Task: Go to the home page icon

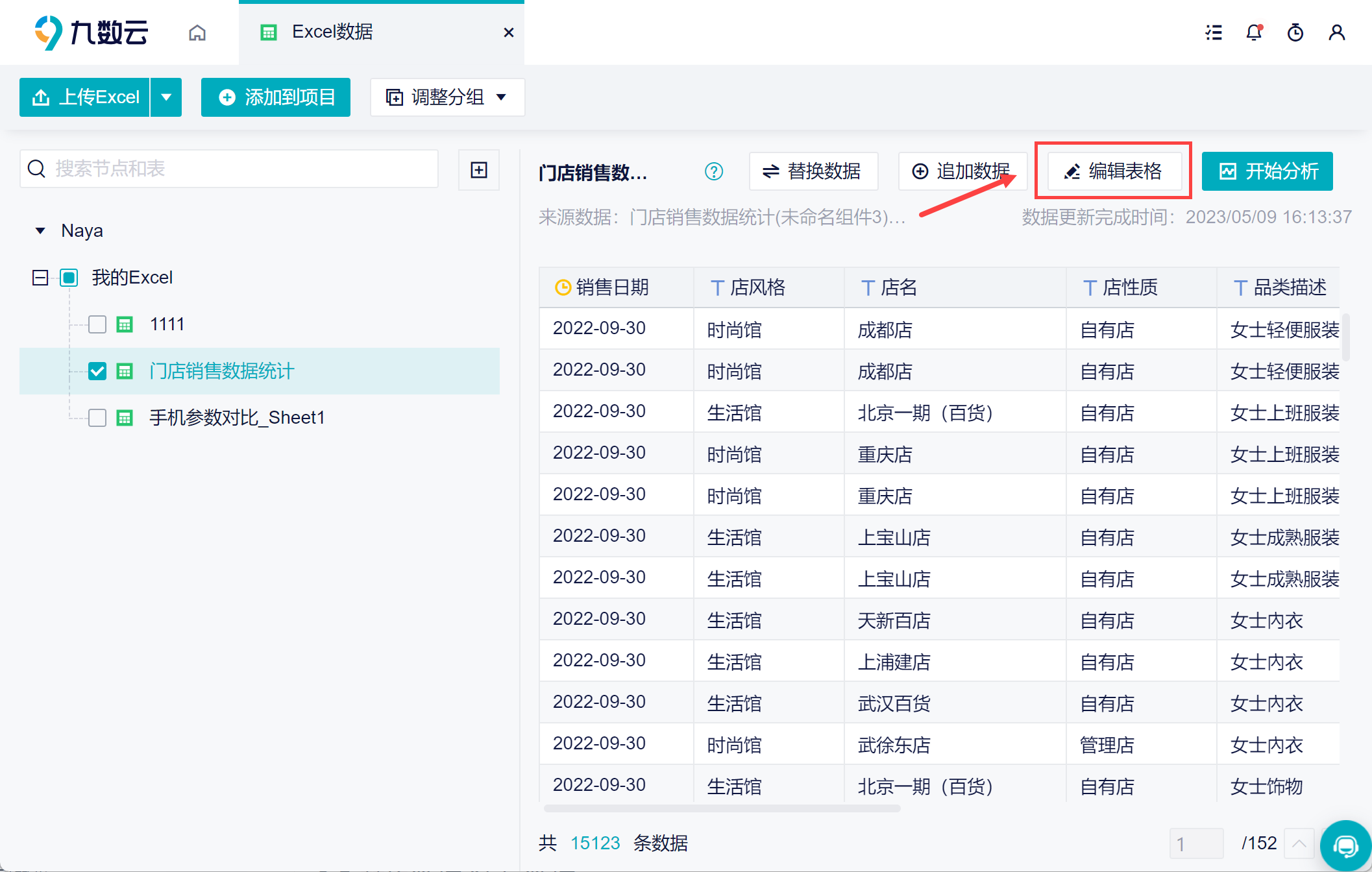Action: (197, 32)
